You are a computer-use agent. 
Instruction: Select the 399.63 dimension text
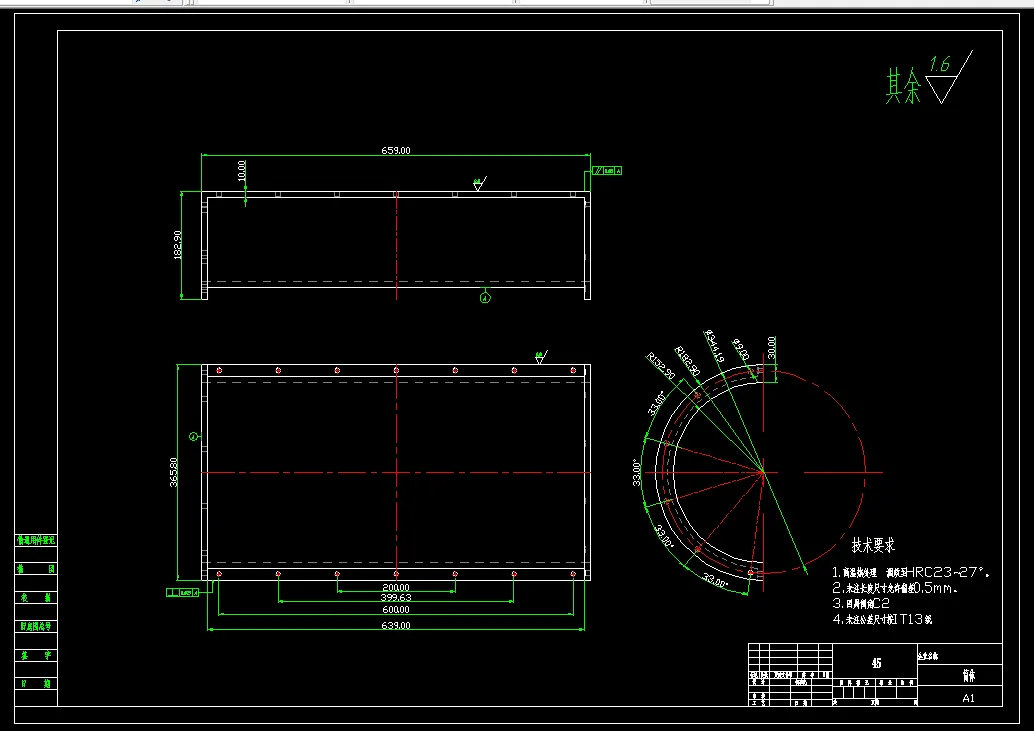coord(396,598)
